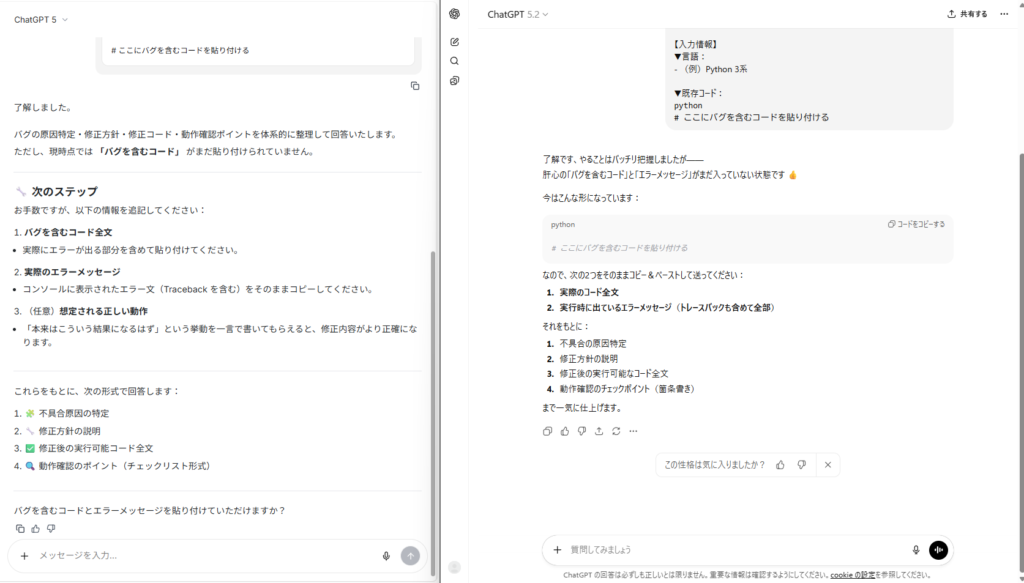Click the ChatGPT logo in the sidebar
1024x583 pixels.
[x=454, y=14]
